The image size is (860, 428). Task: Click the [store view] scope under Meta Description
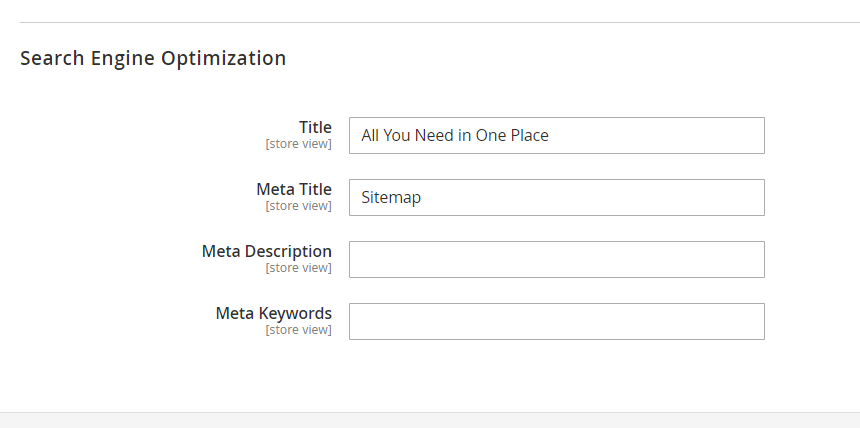pyautogui.click(x=298, y=268)
